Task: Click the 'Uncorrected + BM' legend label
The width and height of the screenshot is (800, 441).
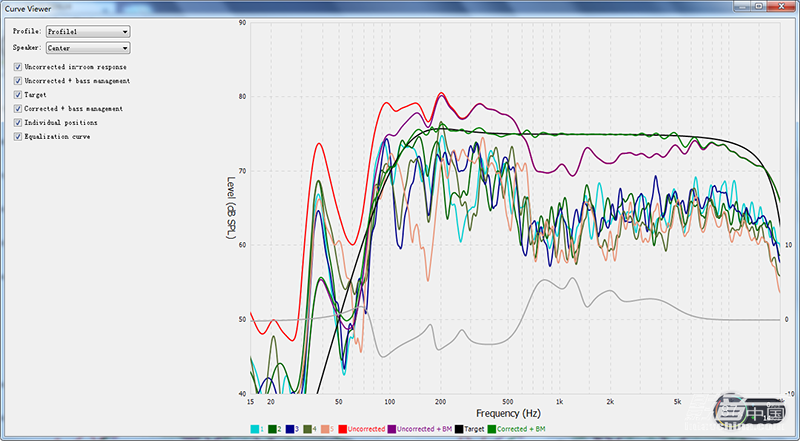Action: tap(424, 429)
